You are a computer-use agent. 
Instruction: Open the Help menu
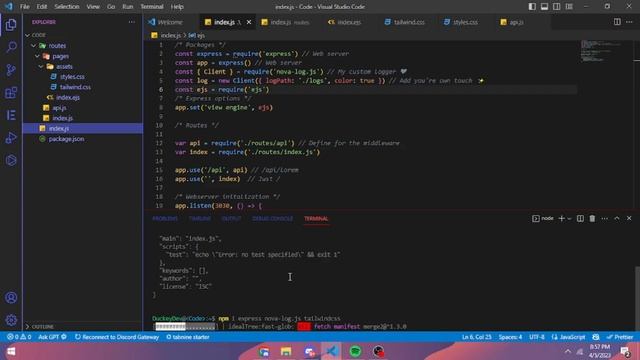(177, 7)
